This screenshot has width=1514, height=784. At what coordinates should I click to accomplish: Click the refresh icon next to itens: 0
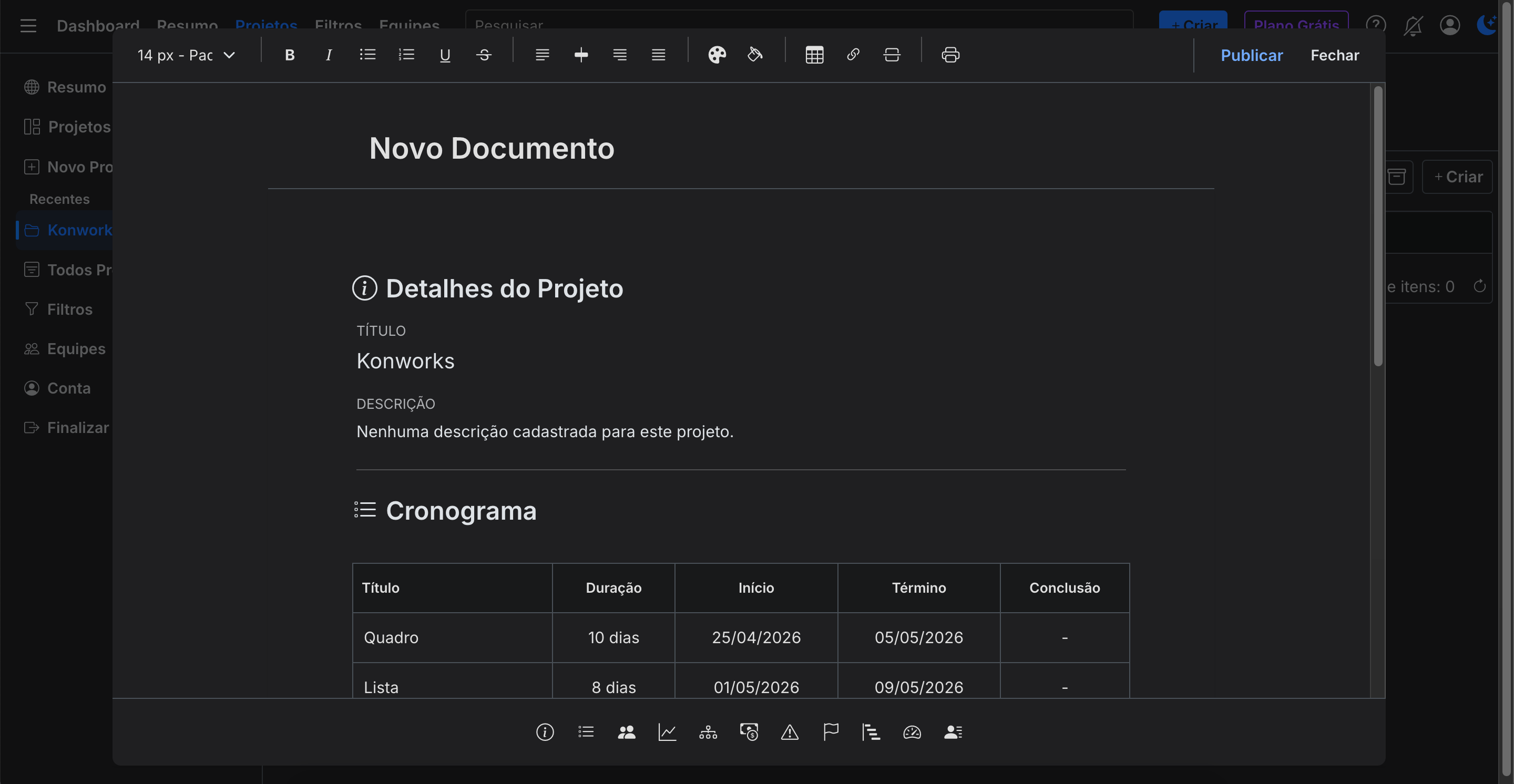(1479, 286)
